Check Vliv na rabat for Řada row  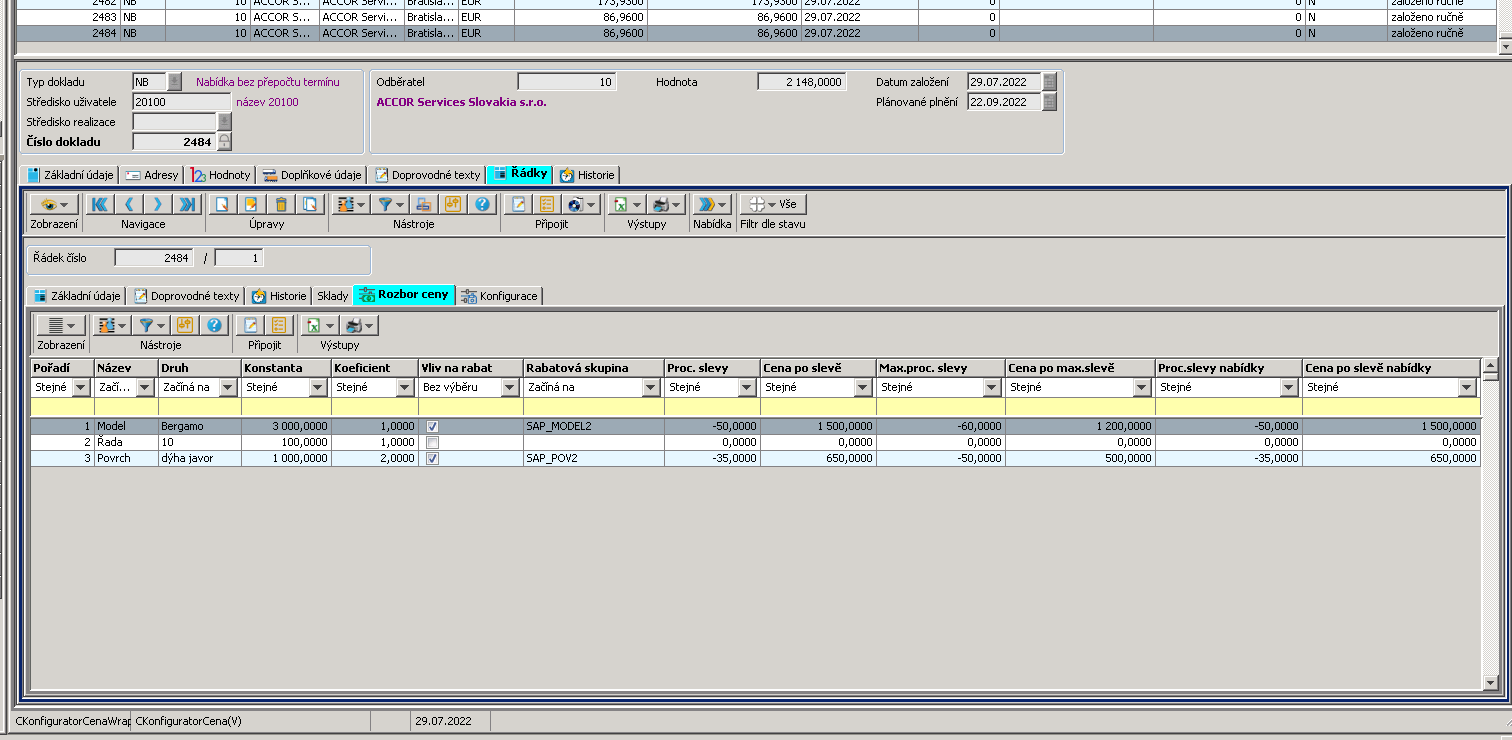[432, 442]
